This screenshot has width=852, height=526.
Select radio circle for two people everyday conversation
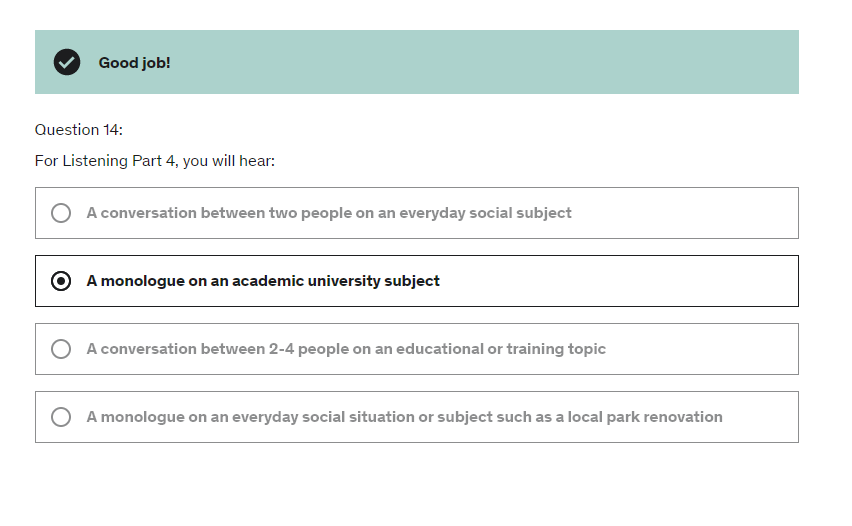point(61,213)
